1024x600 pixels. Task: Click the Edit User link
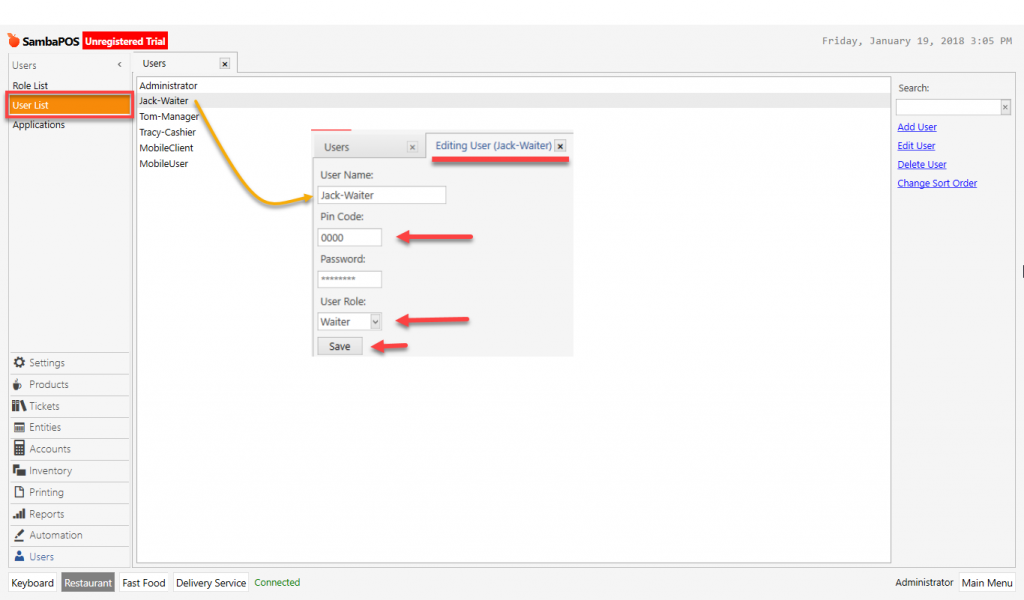[916, 146]
